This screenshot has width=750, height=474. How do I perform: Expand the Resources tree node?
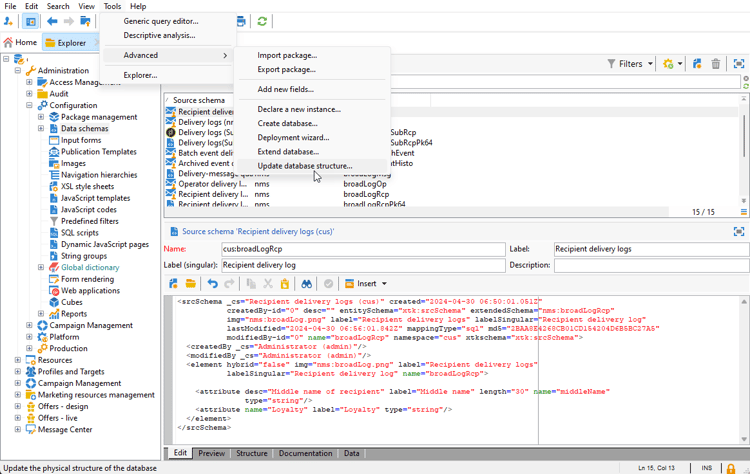click(18, 360)
